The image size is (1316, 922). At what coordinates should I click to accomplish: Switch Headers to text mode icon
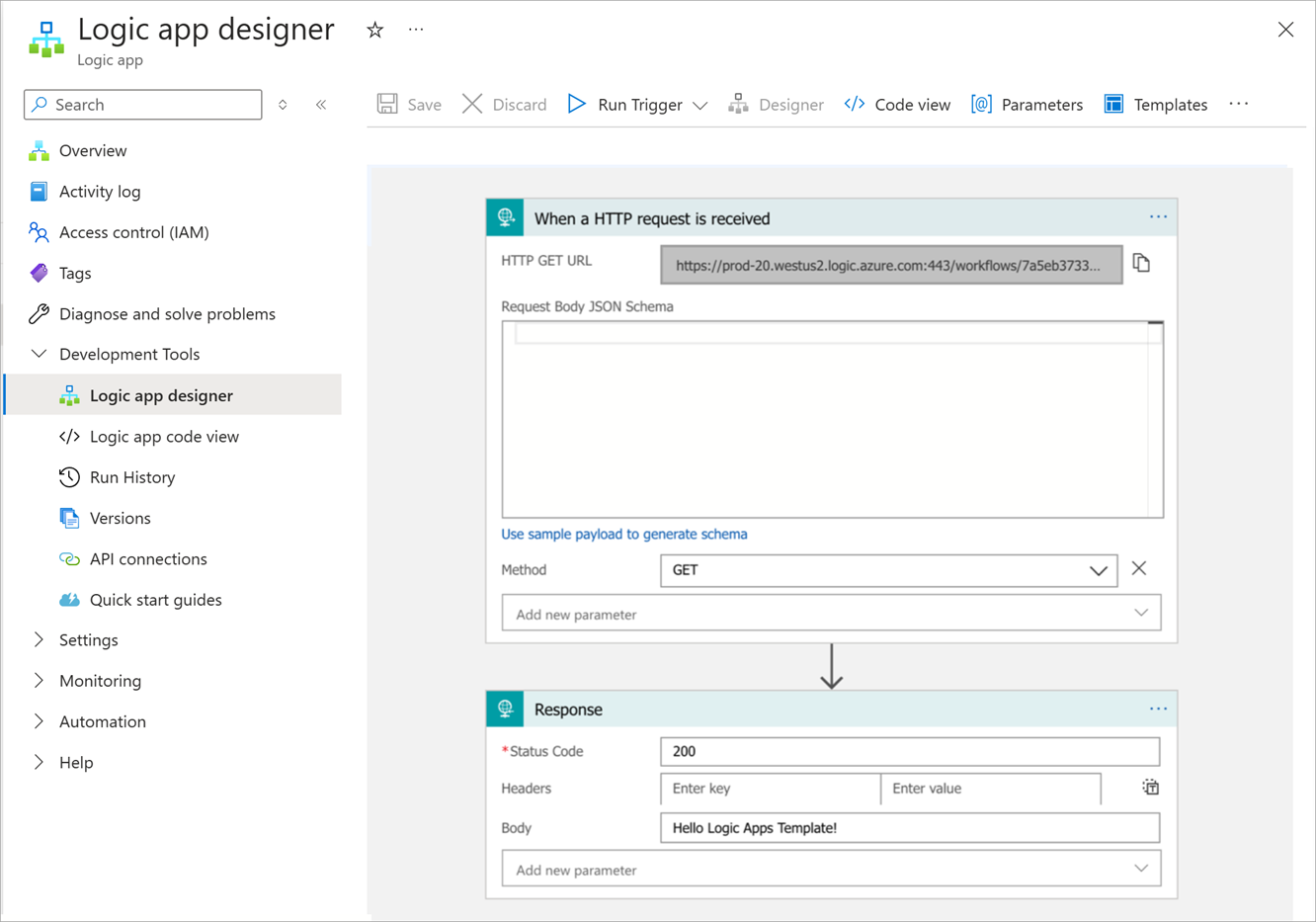(1151, 788)
